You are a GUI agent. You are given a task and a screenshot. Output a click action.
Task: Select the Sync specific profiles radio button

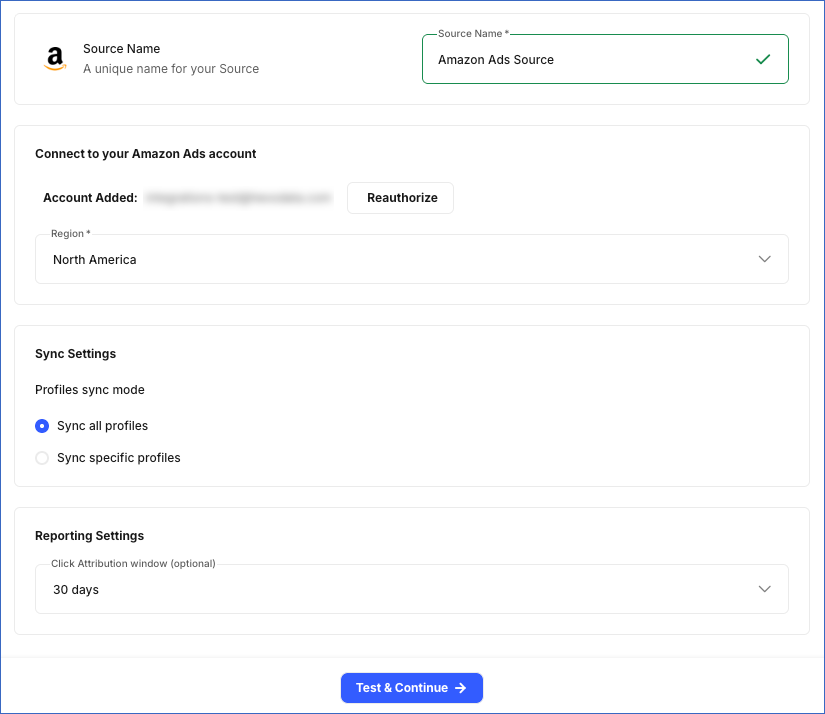tap(42, 458)
